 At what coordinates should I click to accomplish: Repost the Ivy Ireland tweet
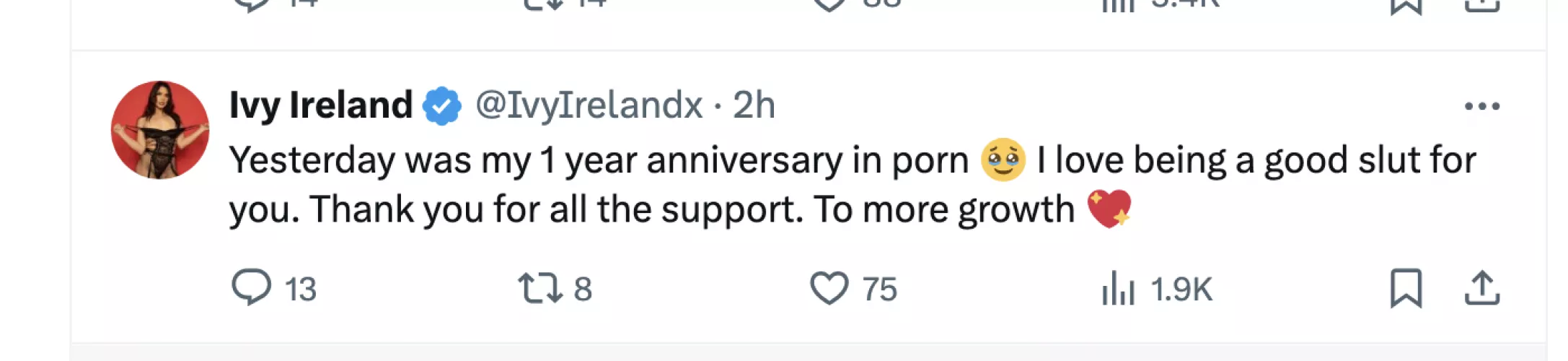click(539, 287)
